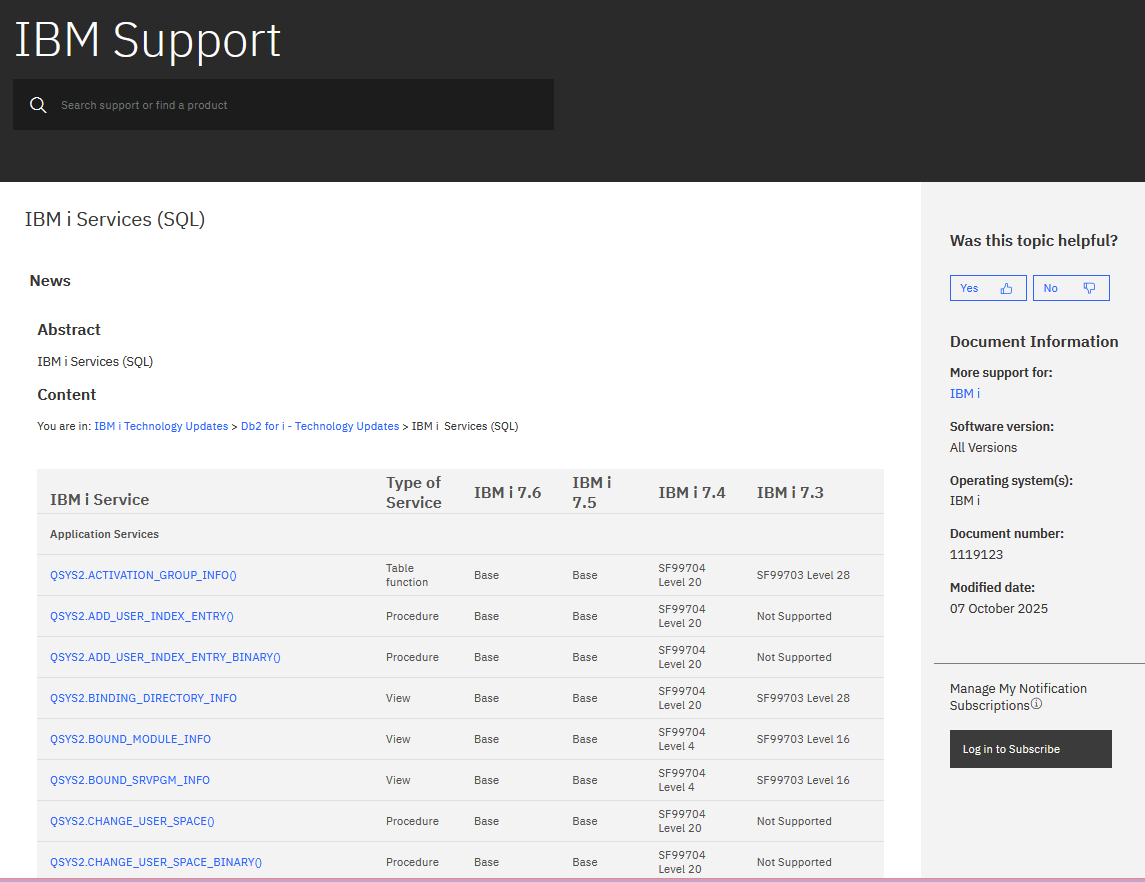Click Not Supported in ADD_USER_INDEX_ENTRY() row

pyautogui.click(x=794, y=616)
